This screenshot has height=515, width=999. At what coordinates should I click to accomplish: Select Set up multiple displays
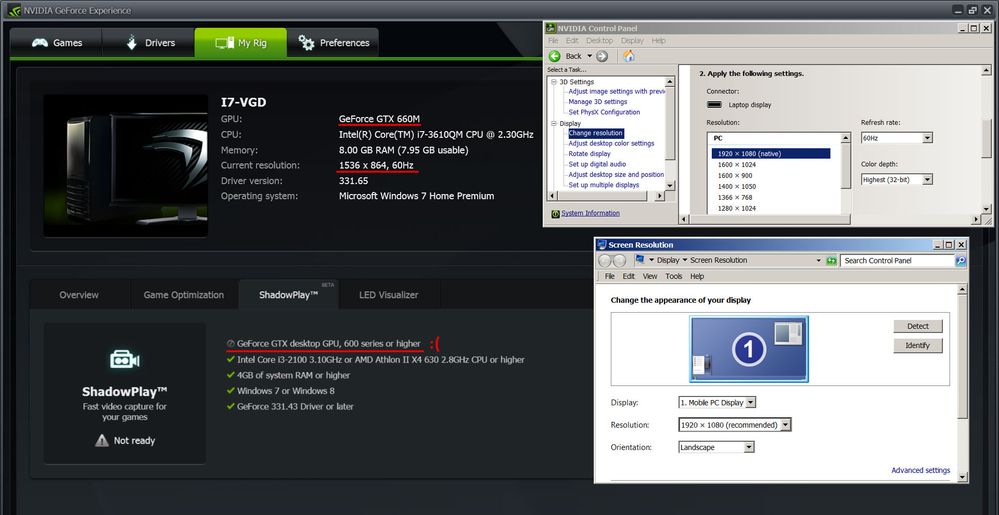[x=603, y=185]
